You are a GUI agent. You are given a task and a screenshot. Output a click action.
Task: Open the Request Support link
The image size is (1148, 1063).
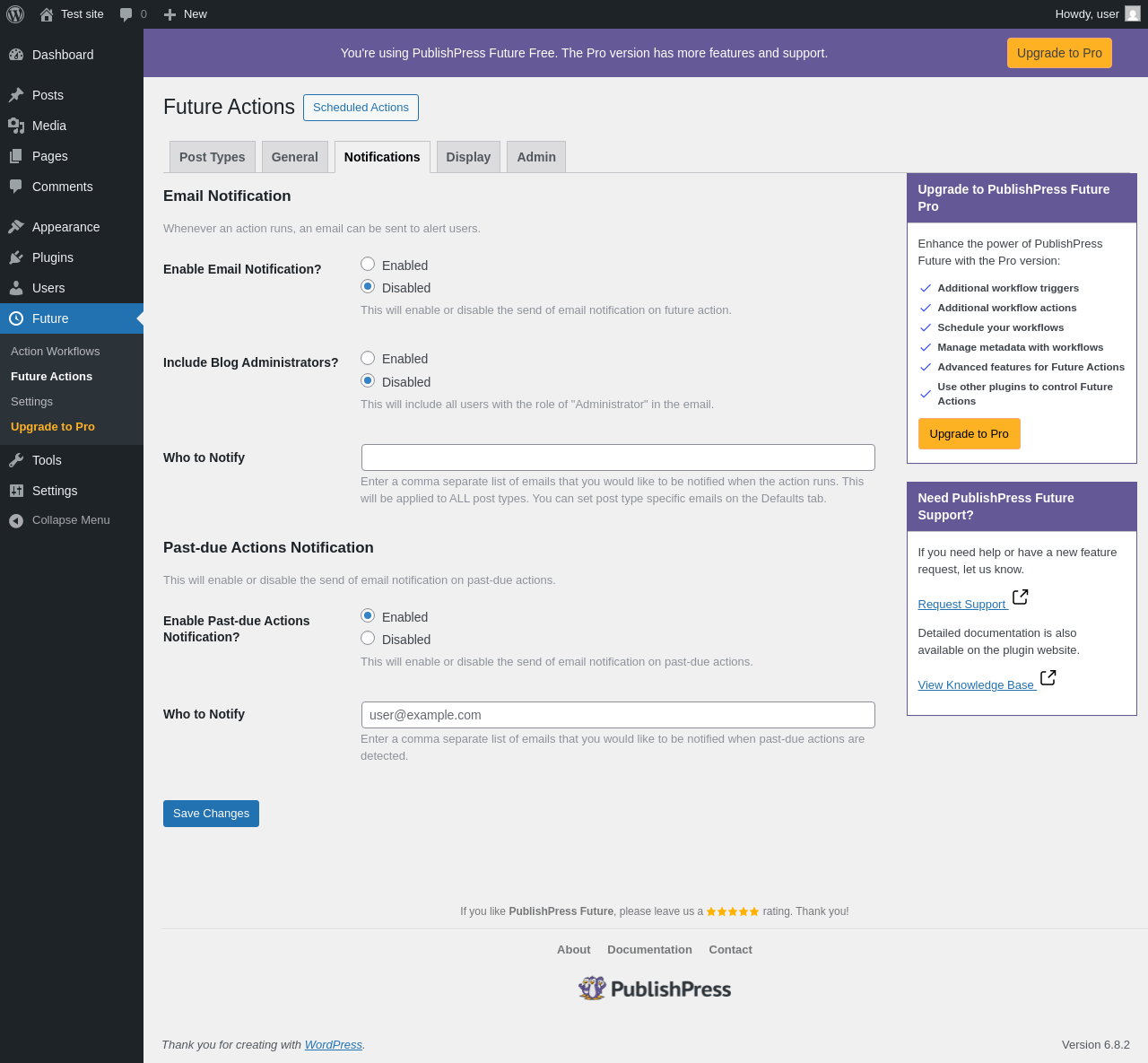pos(962,605)
